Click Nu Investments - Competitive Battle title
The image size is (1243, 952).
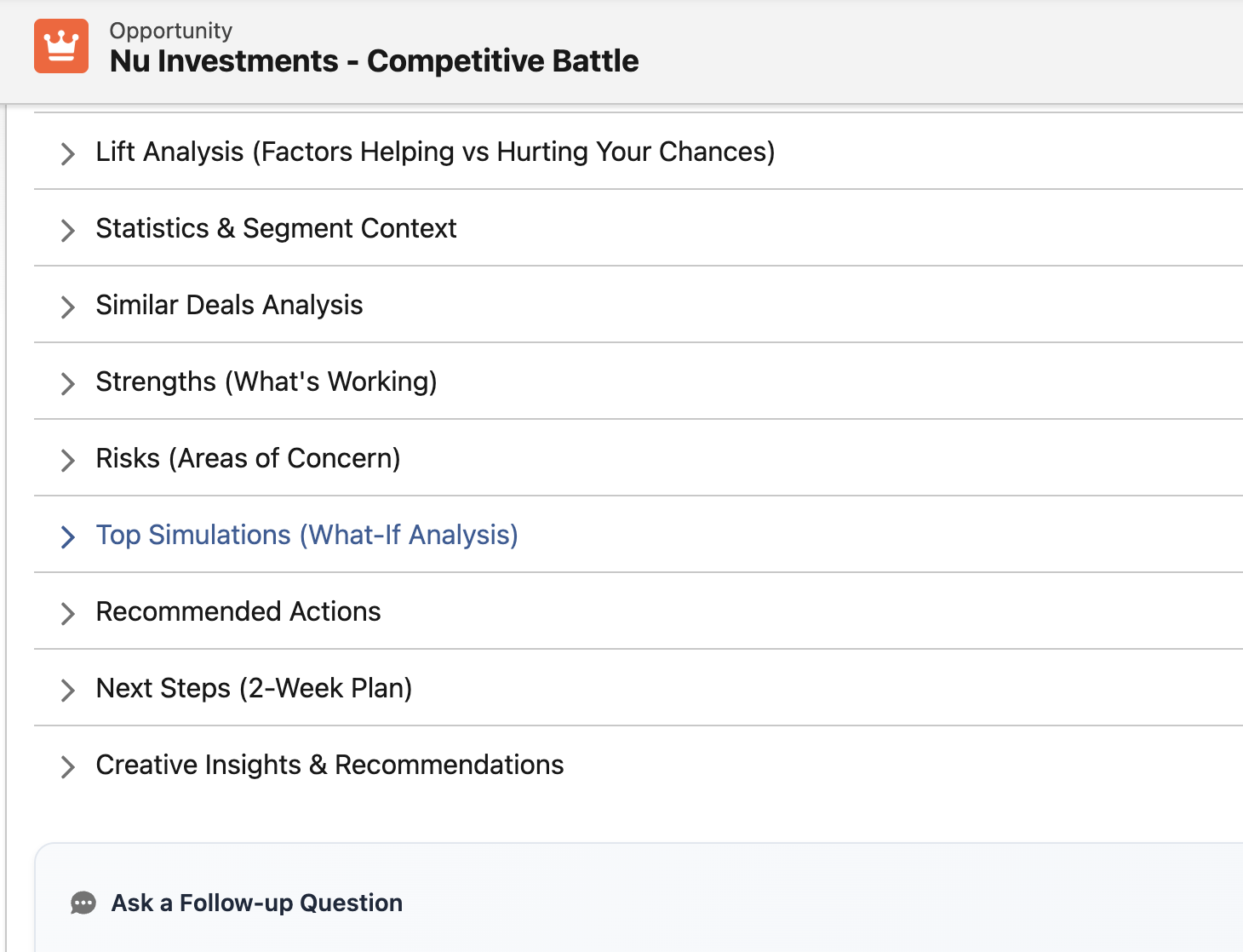click(x=374, y=61)
